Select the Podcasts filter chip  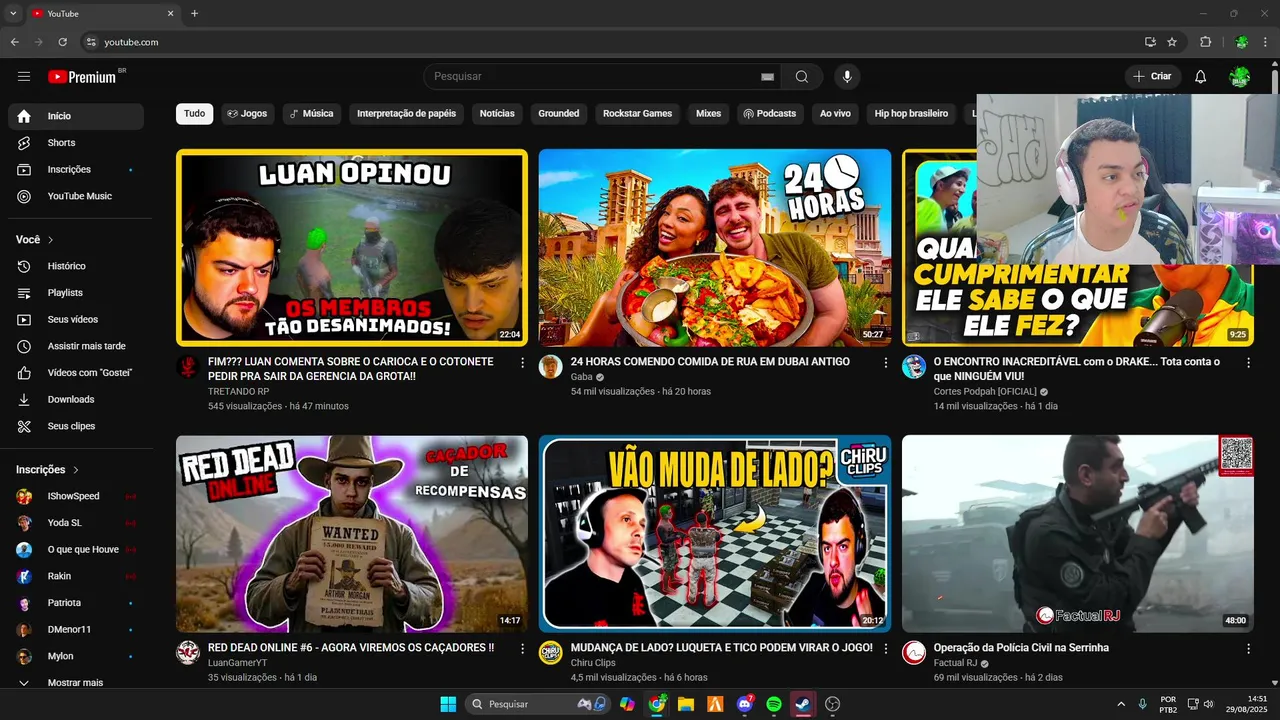[769, 114]
